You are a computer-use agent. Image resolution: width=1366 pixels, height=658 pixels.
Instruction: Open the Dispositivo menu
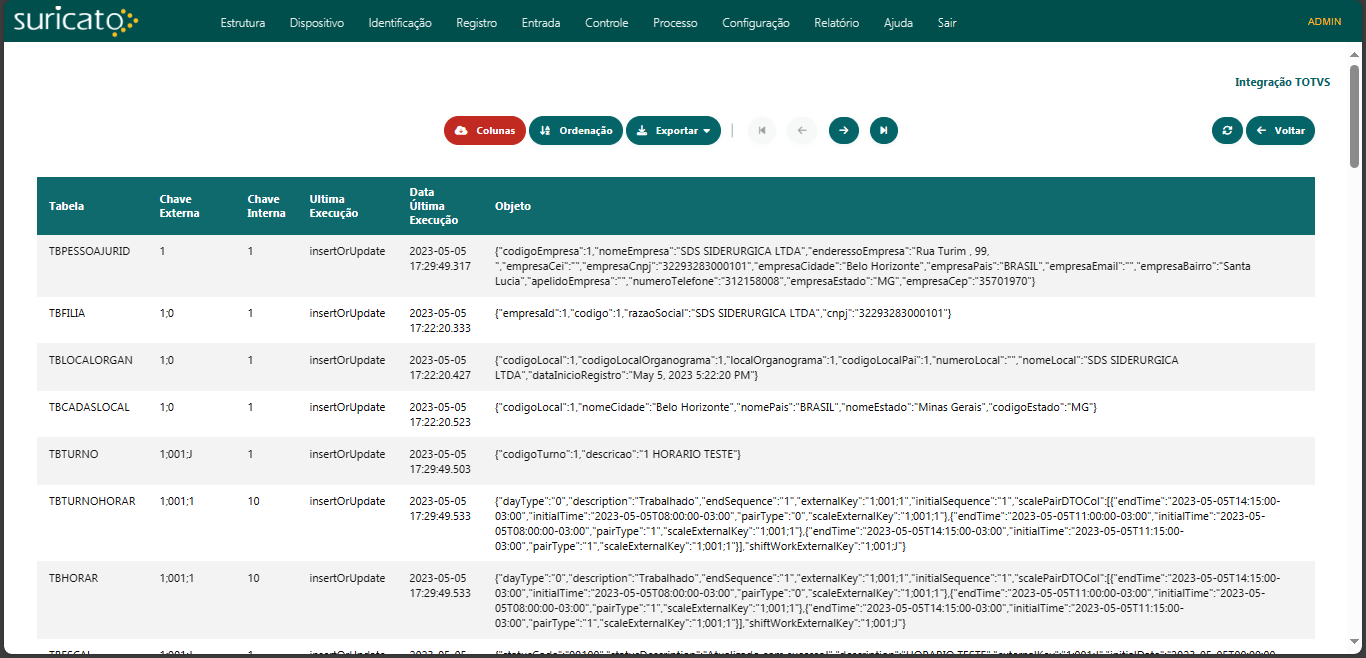point(317,23)
